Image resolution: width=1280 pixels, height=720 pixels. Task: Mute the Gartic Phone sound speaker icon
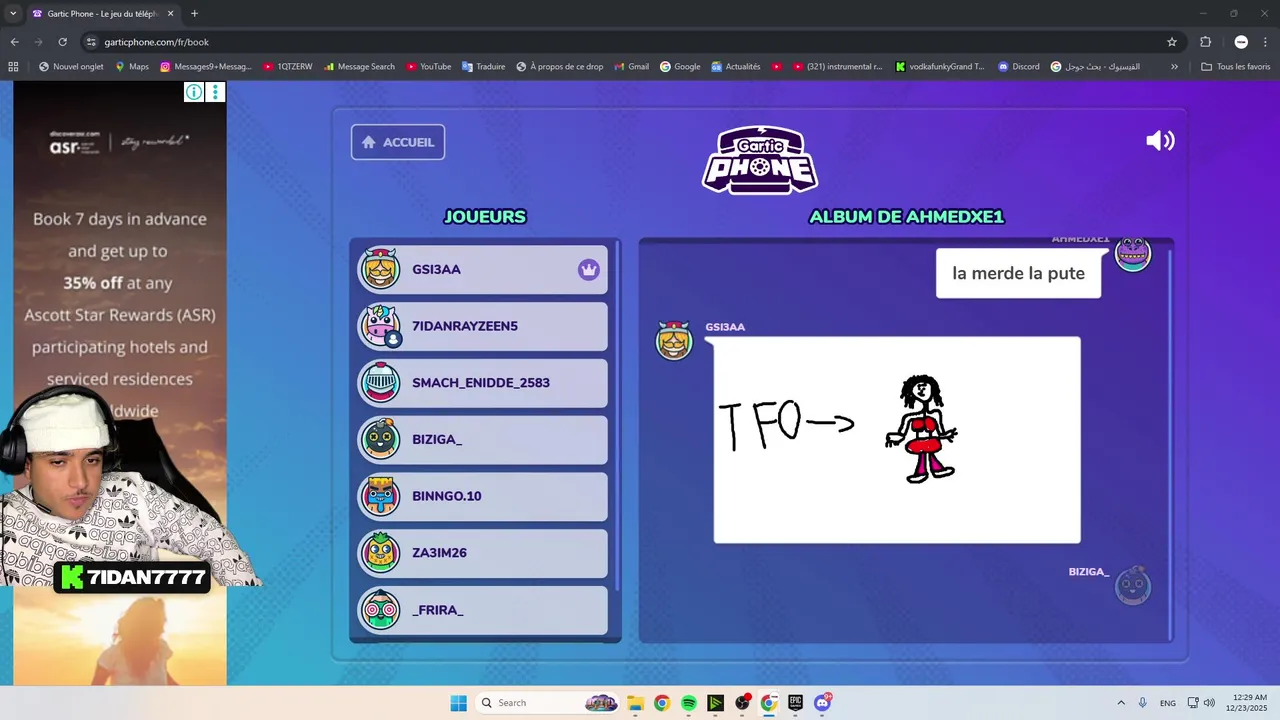click(x=1160, y=141)
